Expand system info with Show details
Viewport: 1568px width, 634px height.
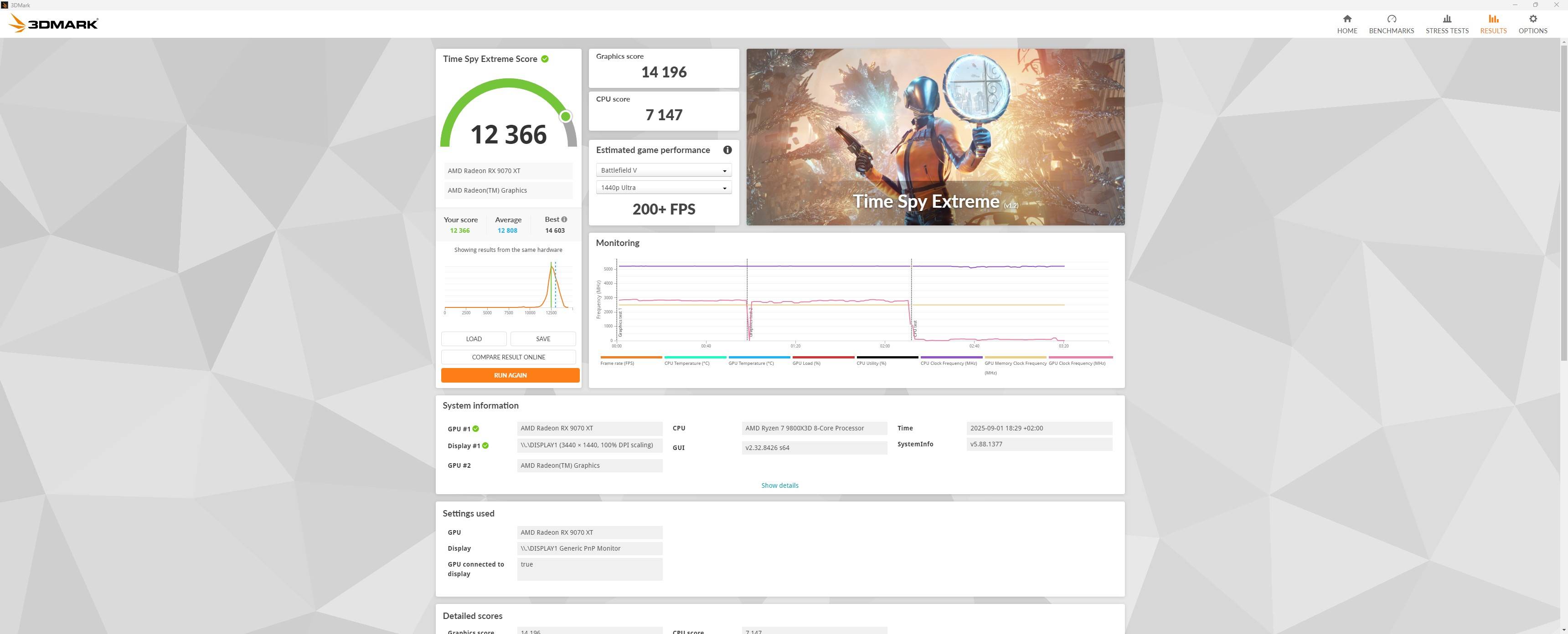779,486
